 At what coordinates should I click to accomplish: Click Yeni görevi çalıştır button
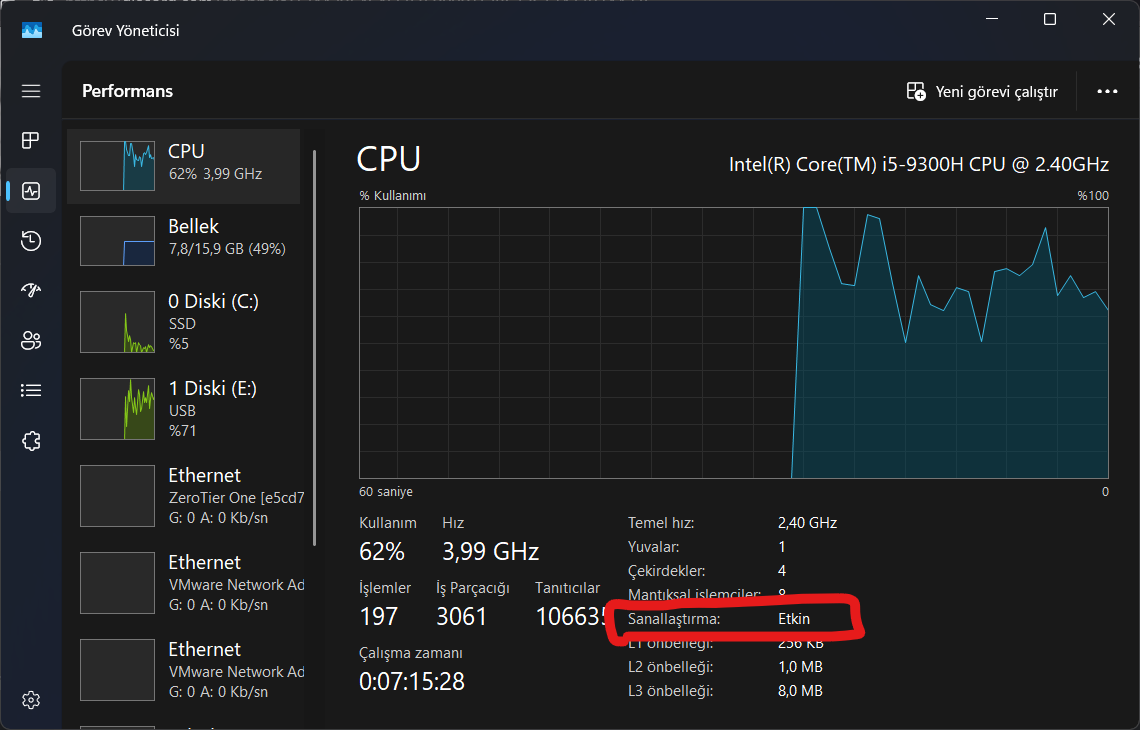coord(982,92)
